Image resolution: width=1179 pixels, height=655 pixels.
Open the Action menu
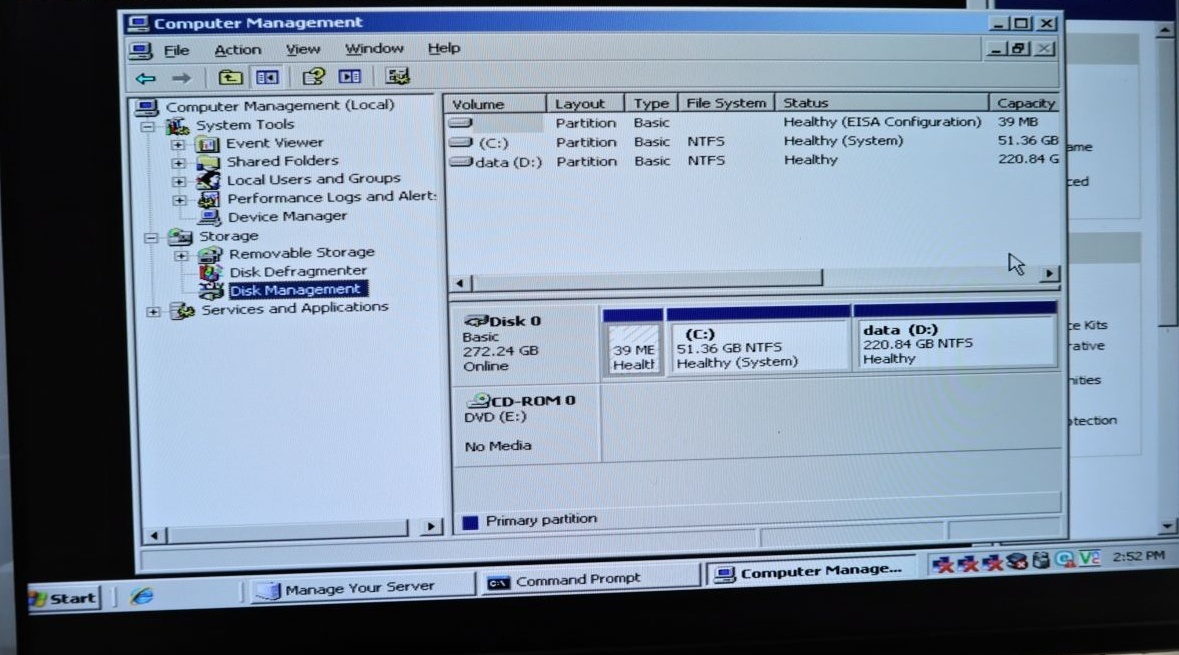coord(238,48)
